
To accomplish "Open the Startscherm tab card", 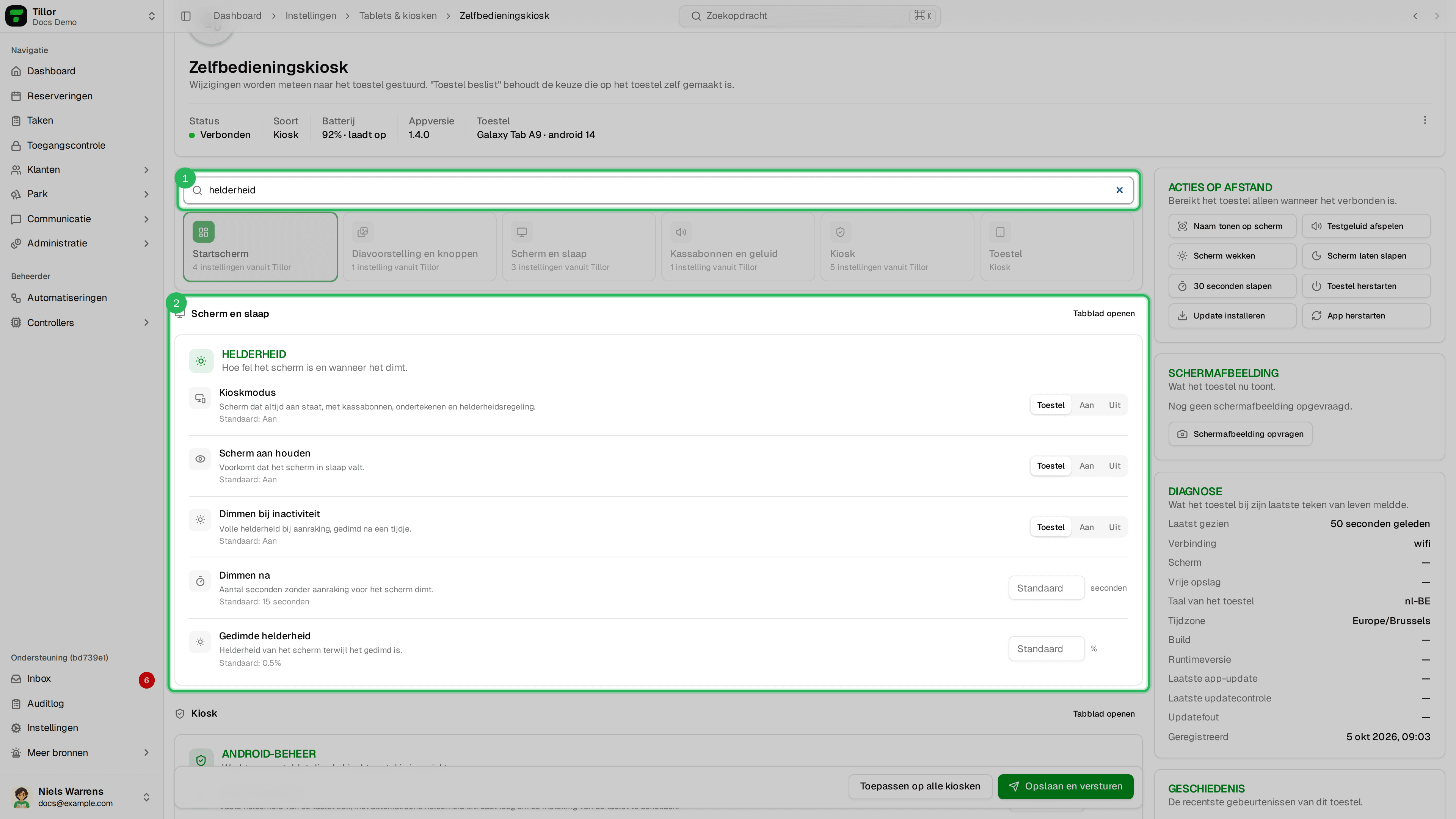I will point(260,246).
